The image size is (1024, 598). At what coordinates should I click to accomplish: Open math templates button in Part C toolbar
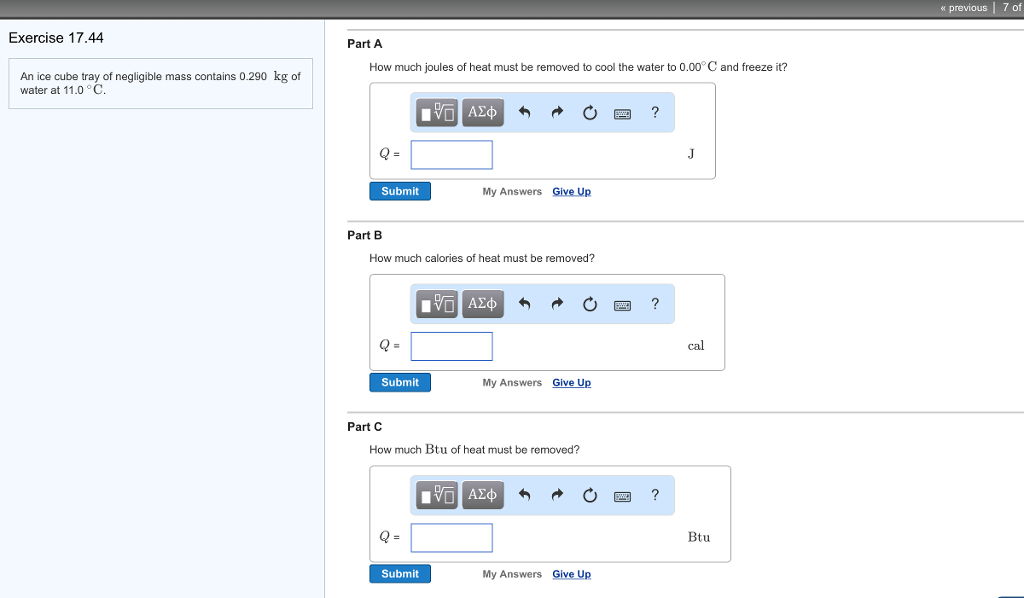pyautogui.click(x=437, y=495)
